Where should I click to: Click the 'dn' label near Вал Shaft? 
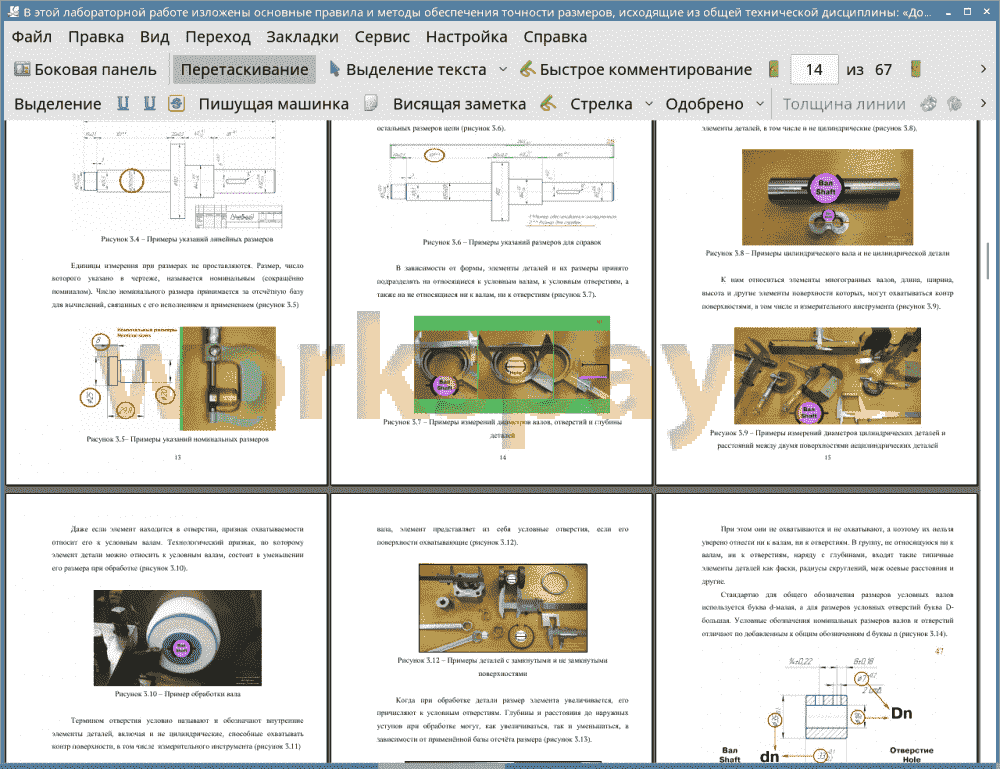pos(769,757)
